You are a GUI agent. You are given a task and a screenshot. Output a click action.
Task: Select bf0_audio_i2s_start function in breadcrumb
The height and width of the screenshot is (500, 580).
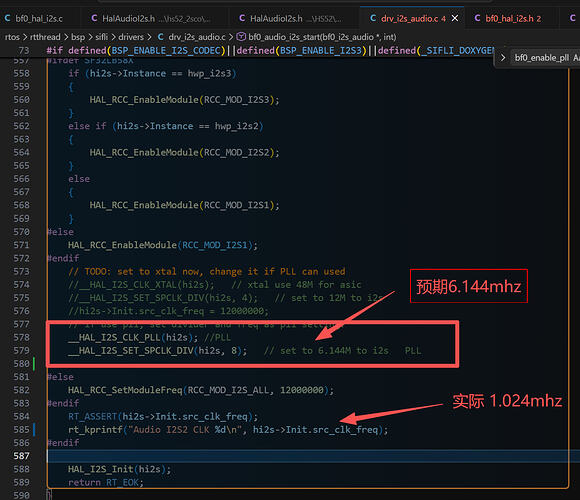[x=322, y=37]
